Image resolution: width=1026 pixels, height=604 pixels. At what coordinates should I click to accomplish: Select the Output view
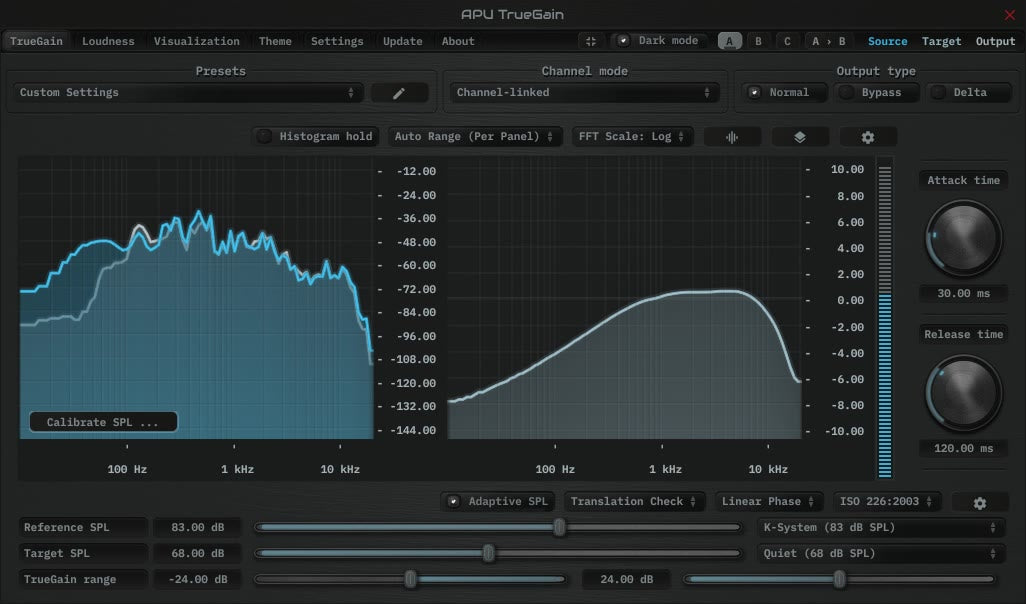pyautogui.click(x=995, y=41)
